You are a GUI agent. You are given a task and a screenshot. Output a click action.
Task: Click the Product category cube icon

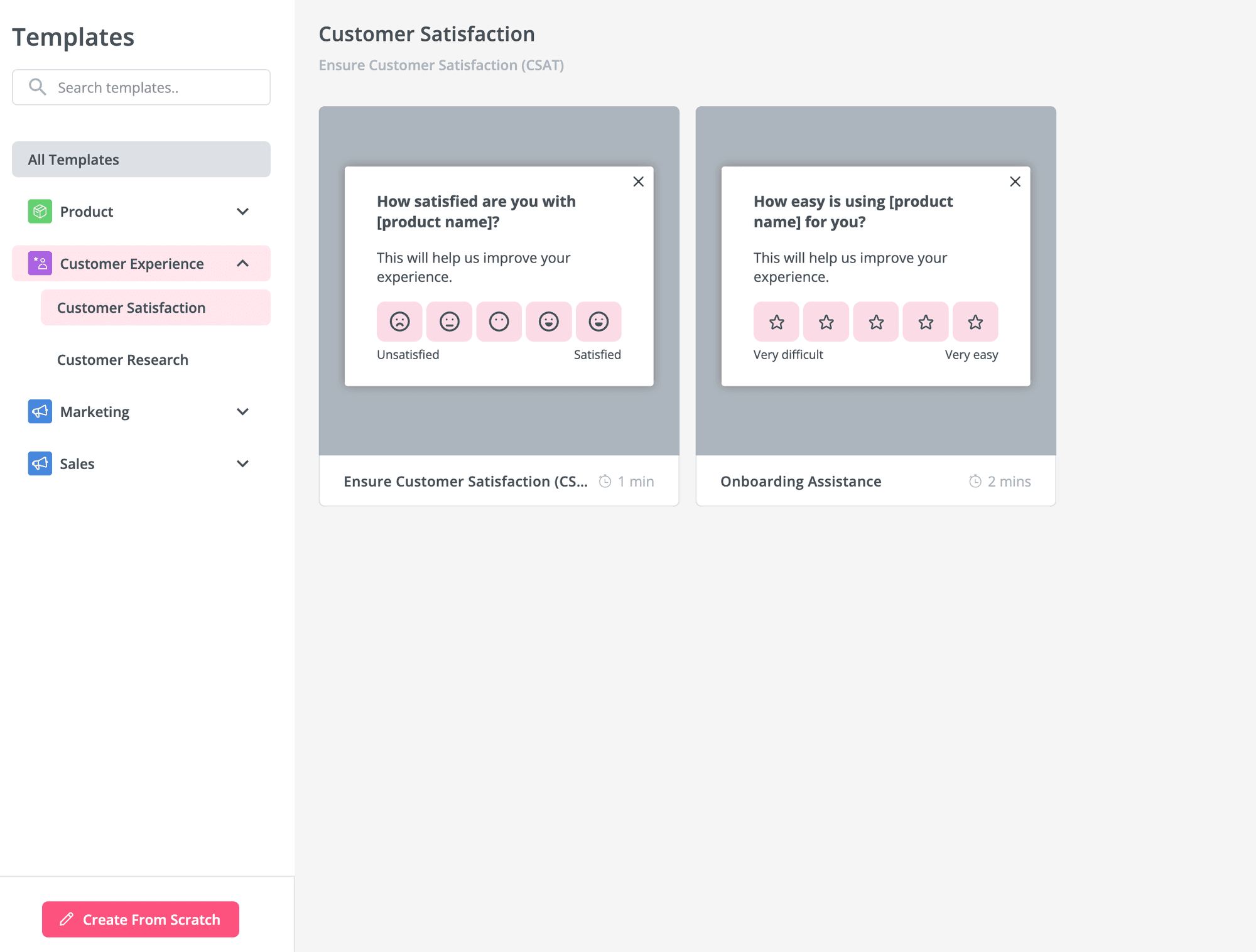click(39, 212)
